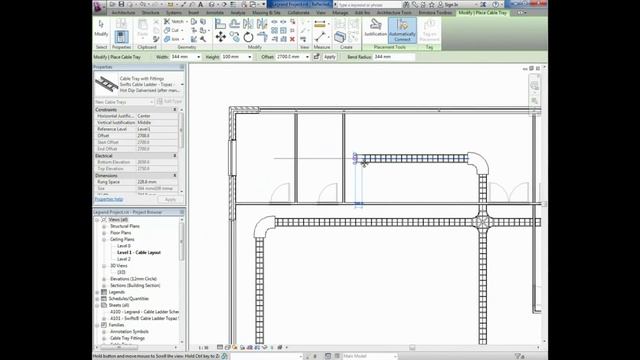Click the Edit Type button
640x360 pixels.
169,102
